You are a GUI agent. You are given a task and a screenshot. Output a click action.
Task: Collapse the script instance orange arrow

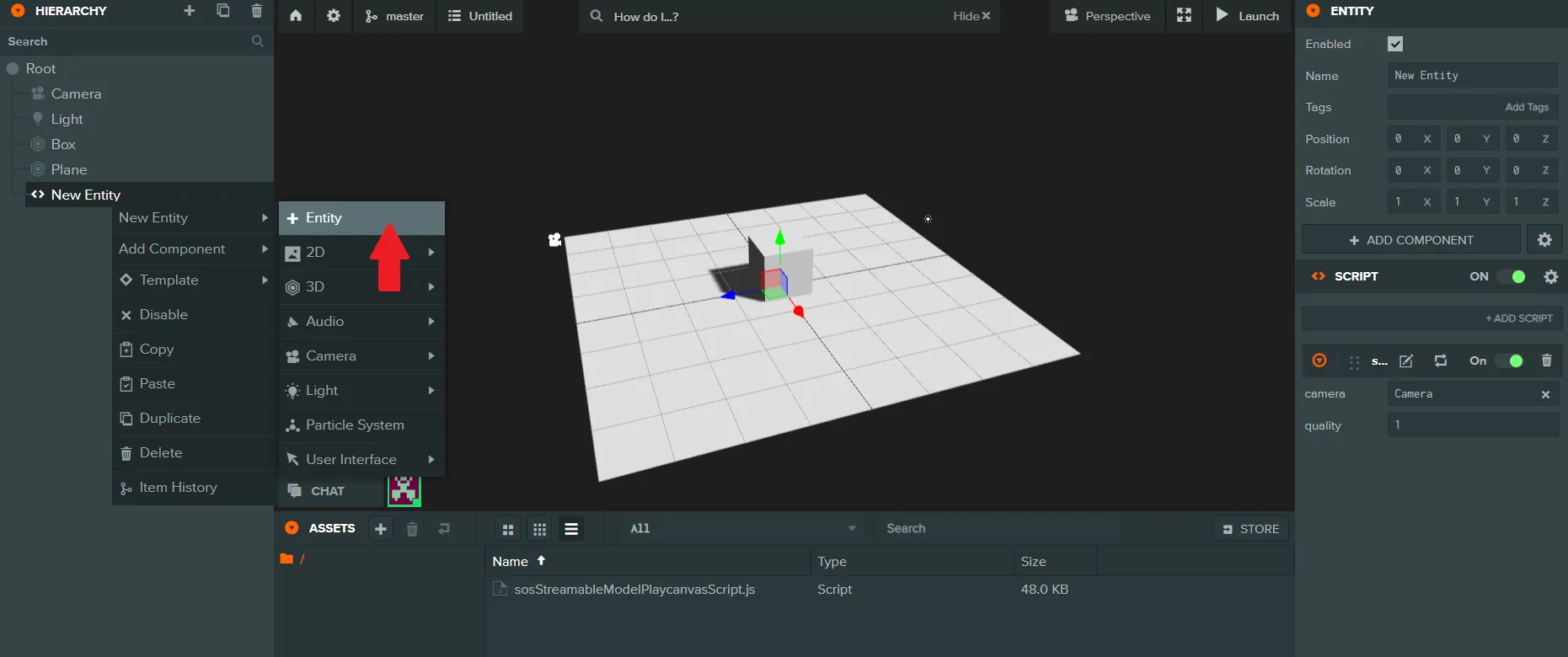coord(1319,361)
